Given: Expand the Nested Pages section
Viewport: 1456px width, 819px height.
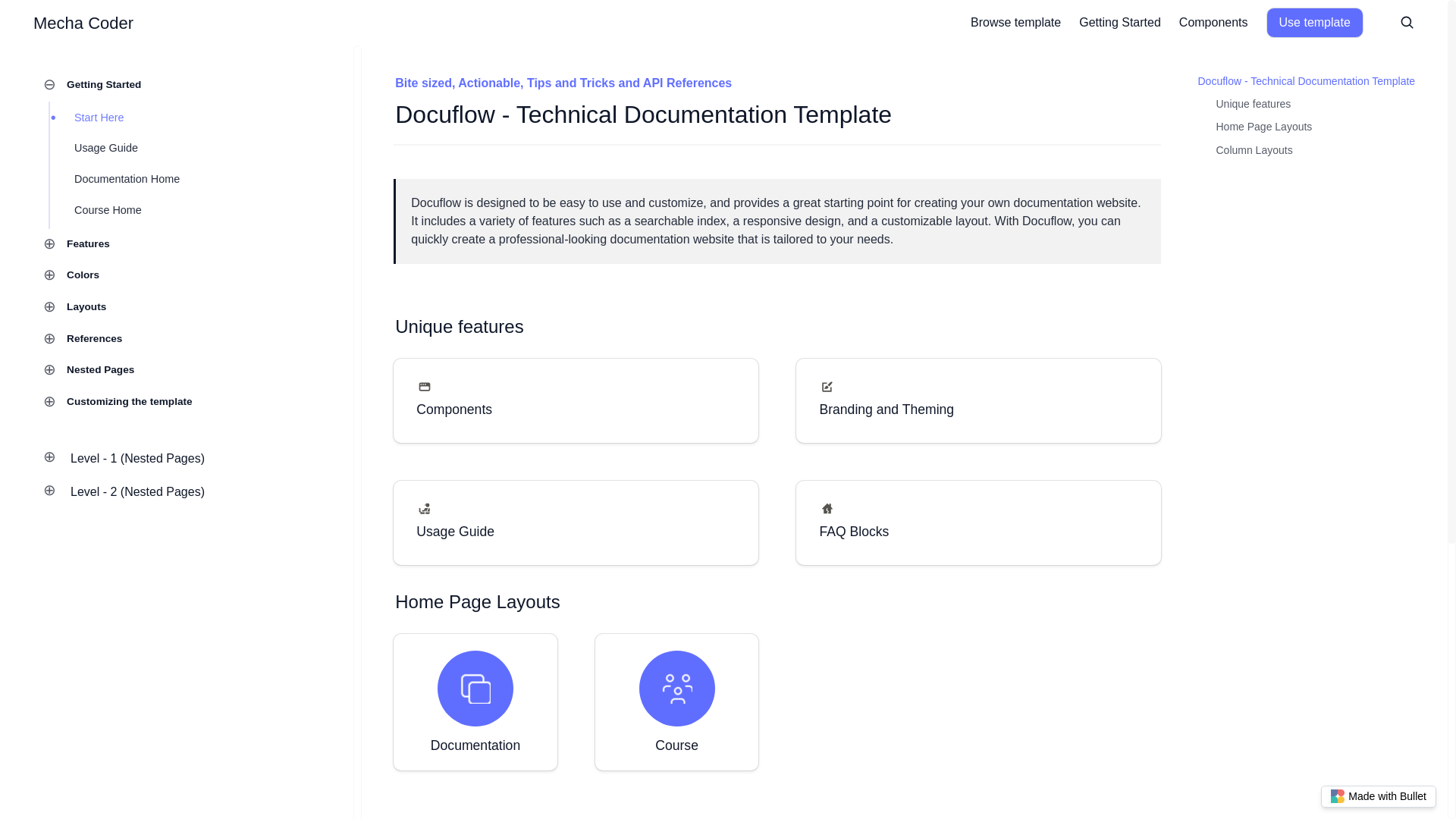Looking at the screenshot, I should tap(49, 370).
